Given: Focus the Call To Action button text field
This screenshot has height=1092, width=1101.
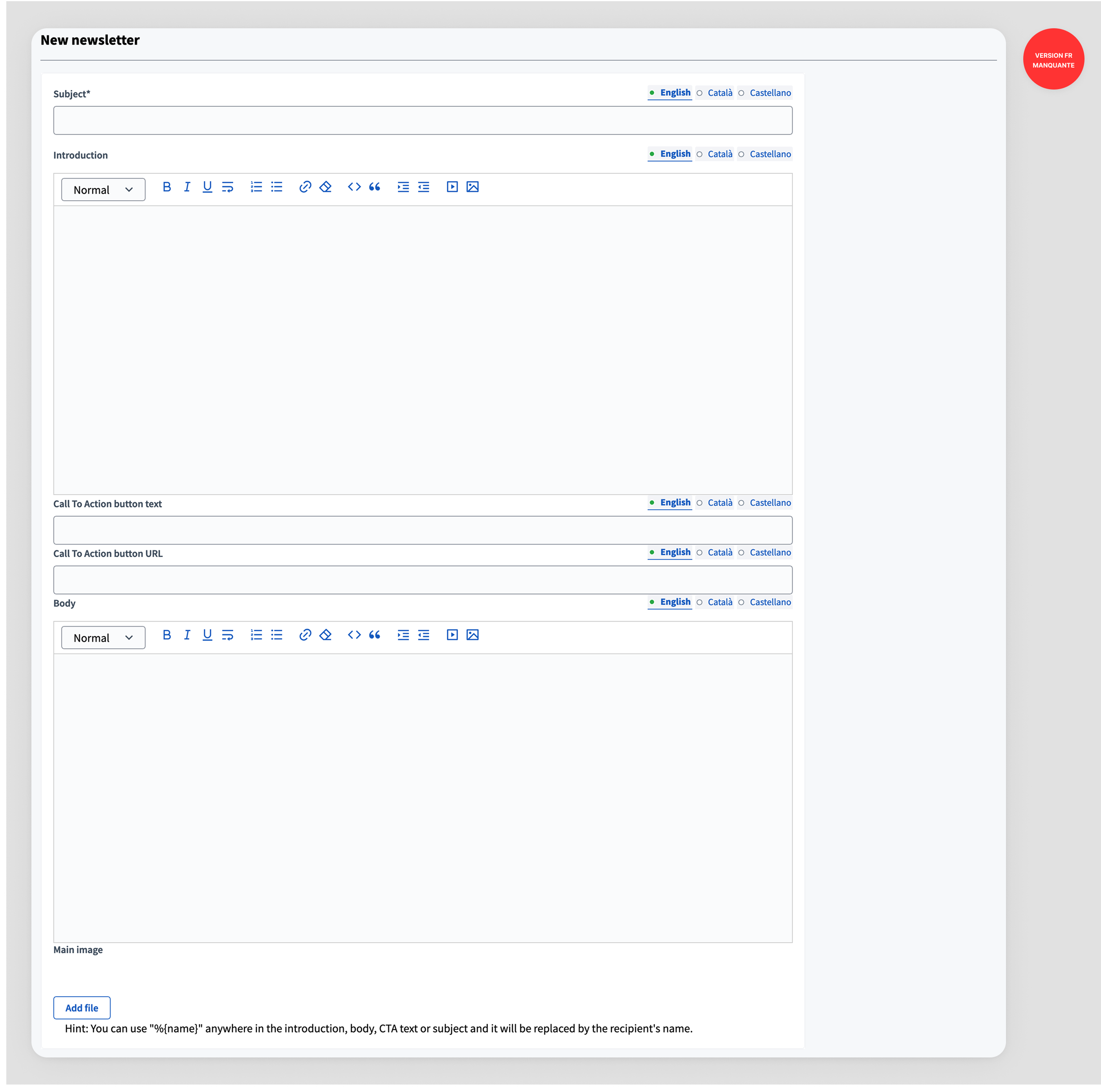Looking at the screenshot, I should 423,530.
